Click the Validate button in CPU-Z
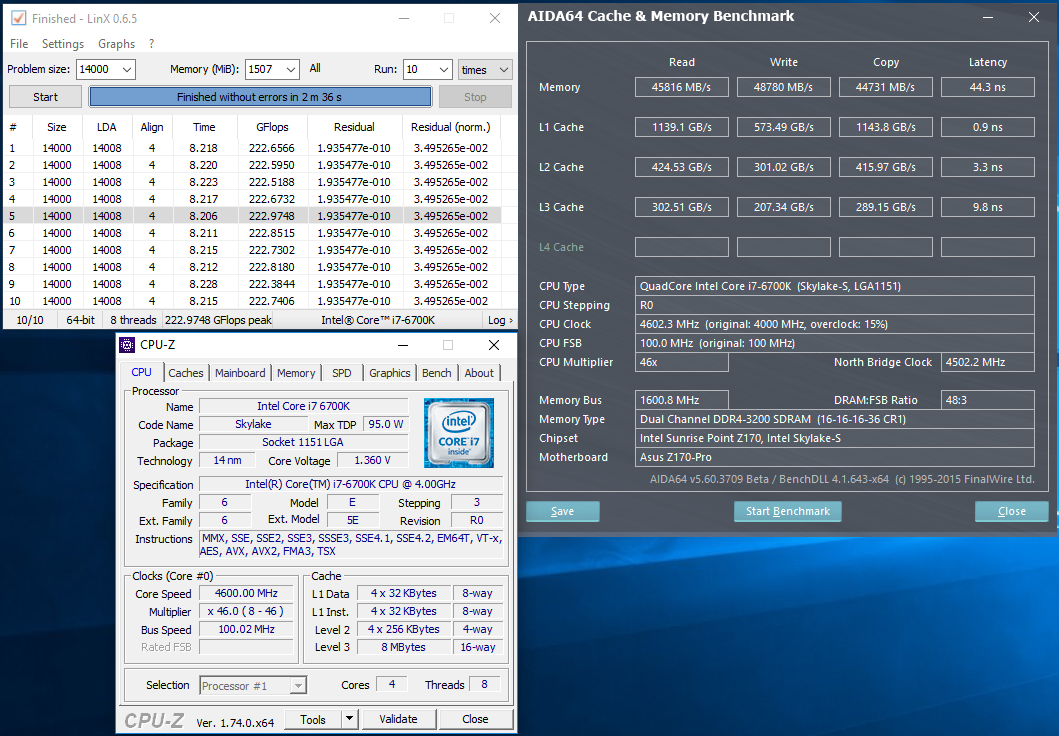This screenshot has width=1059, height=736. click(x=397, y=719)
